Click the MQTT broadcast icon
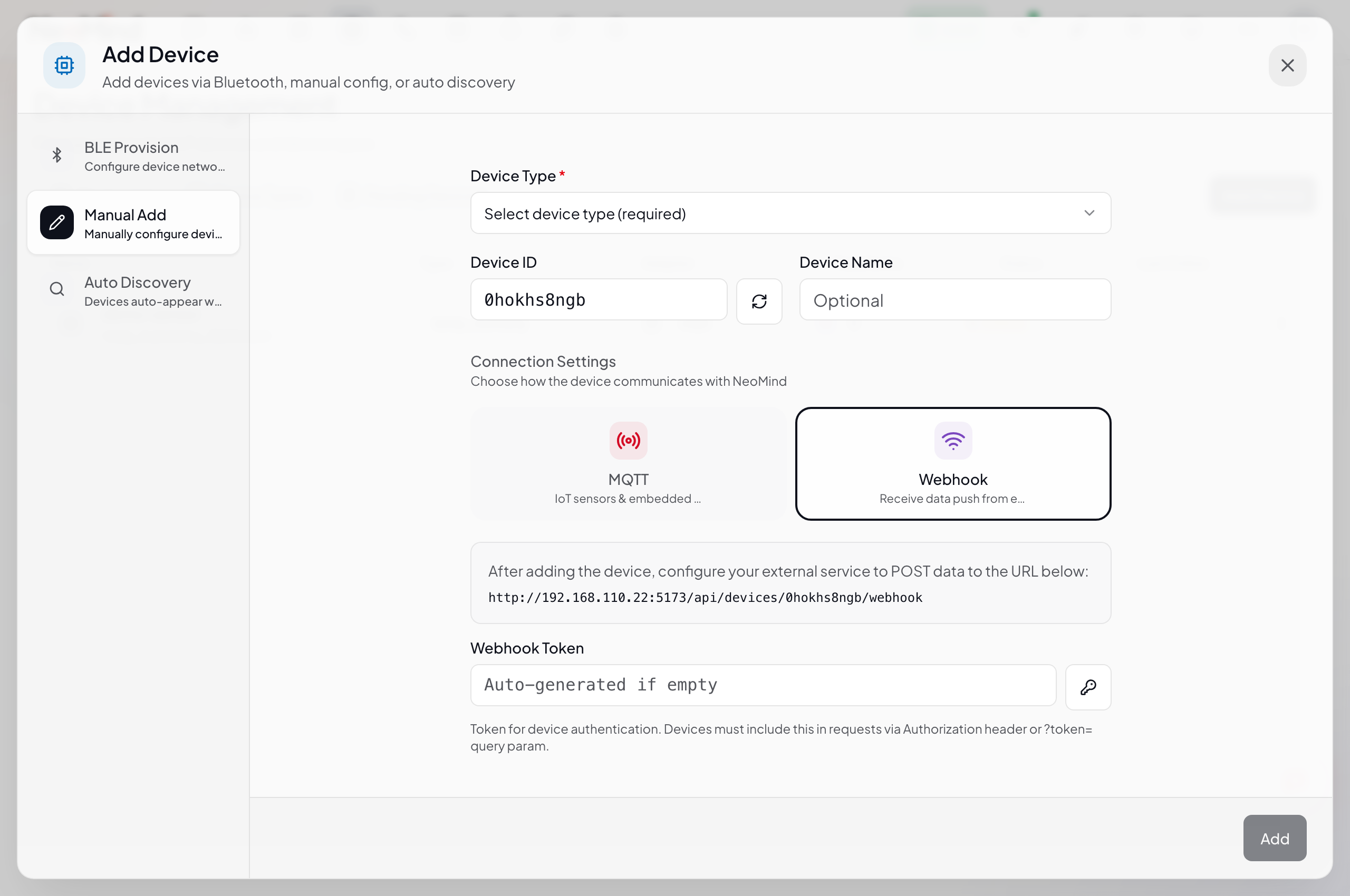Viewport: 1350px width, 896px height. tap(628, 441)
